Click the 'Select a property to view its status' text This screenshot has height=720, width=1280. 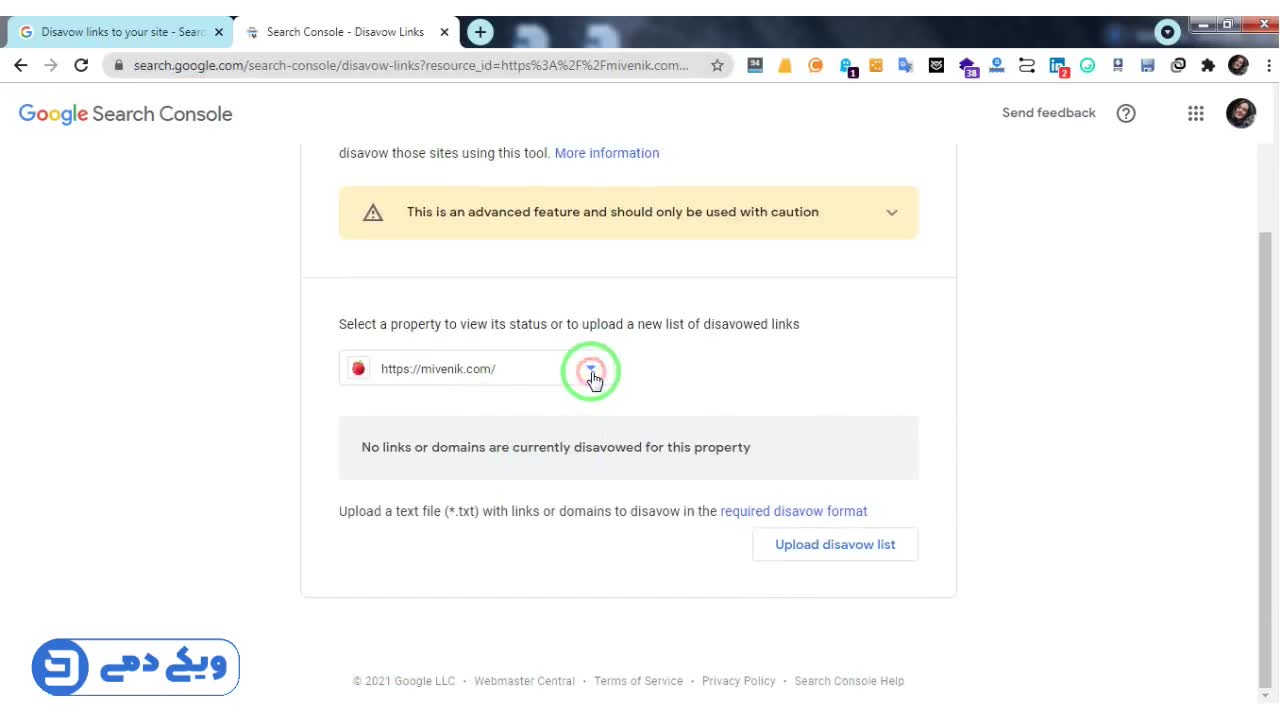click(x=569, y=324)
